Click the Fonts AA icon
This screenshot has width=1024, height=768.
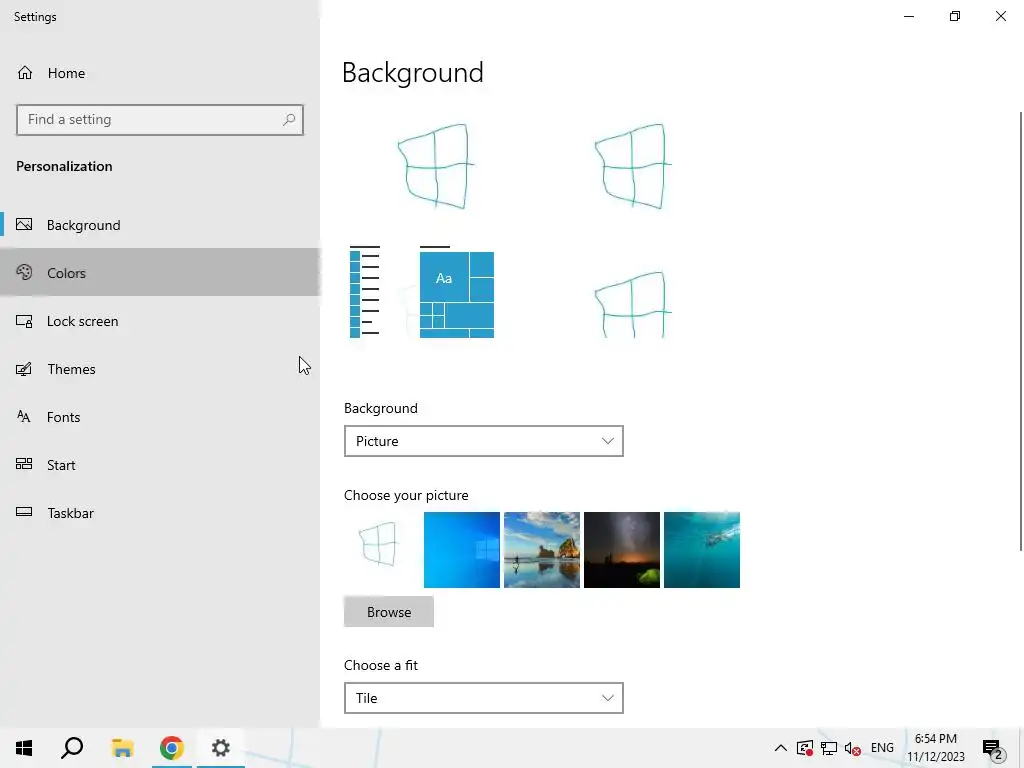pyautogui.click(x=24, y=417)
